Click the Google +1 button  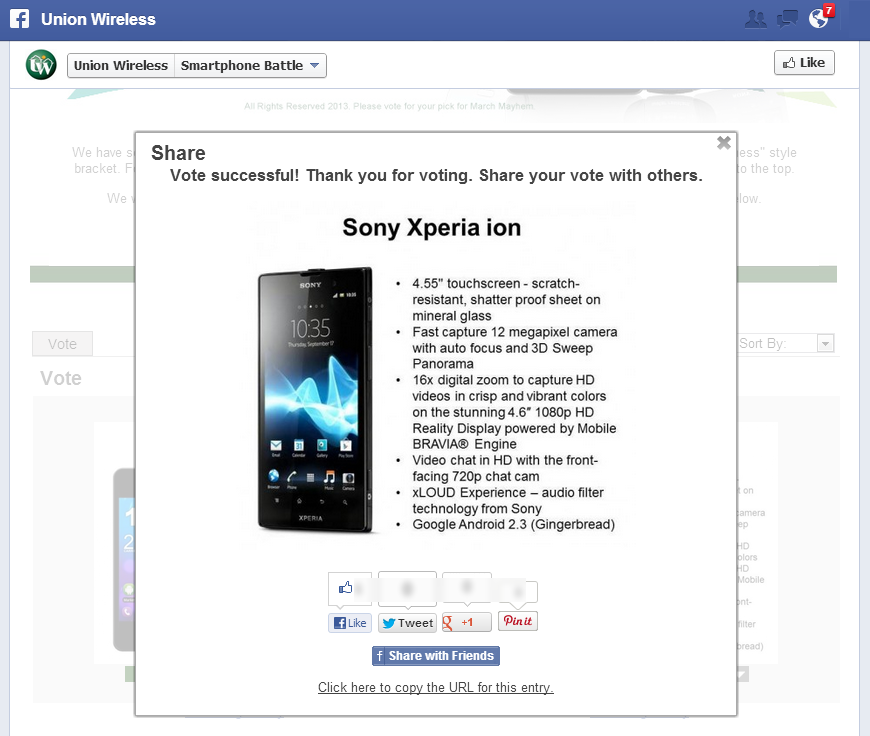pos(467,622)
